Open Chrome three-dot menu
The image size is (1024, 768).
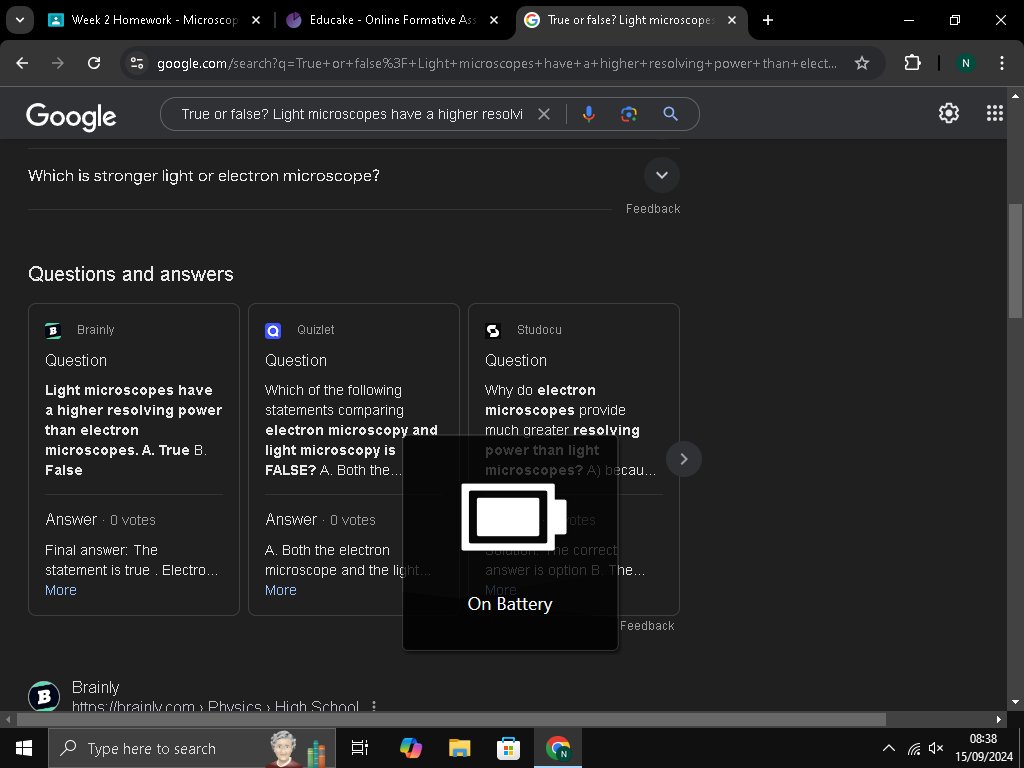[1002, 63]
